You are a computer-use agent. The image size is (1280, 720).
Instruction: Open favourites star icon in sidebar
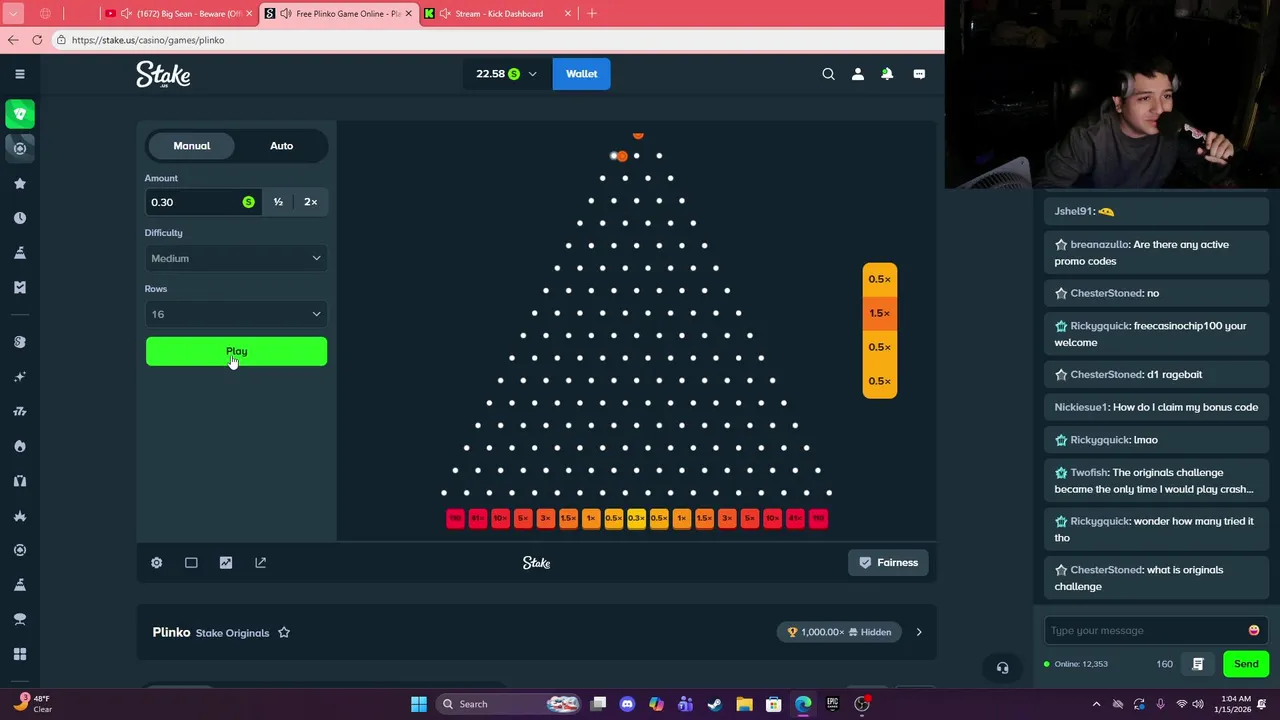20,183
